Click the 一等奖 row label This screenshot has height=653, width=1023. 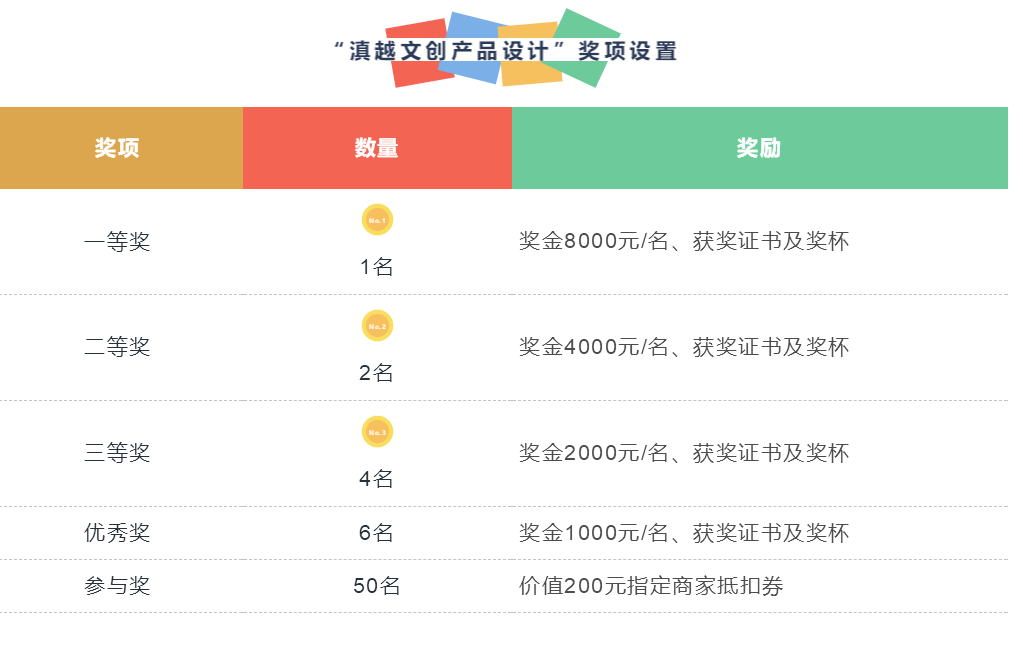pos(117,242)
